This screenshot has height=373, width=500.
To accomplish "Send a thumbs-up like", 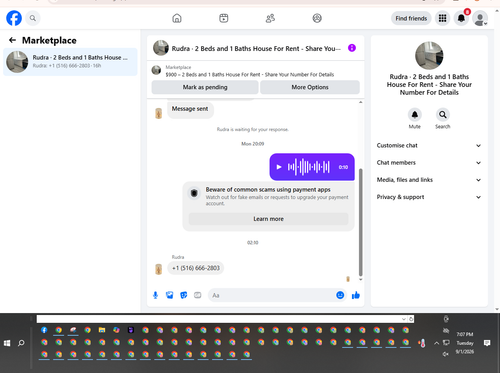I will point(356,295).
